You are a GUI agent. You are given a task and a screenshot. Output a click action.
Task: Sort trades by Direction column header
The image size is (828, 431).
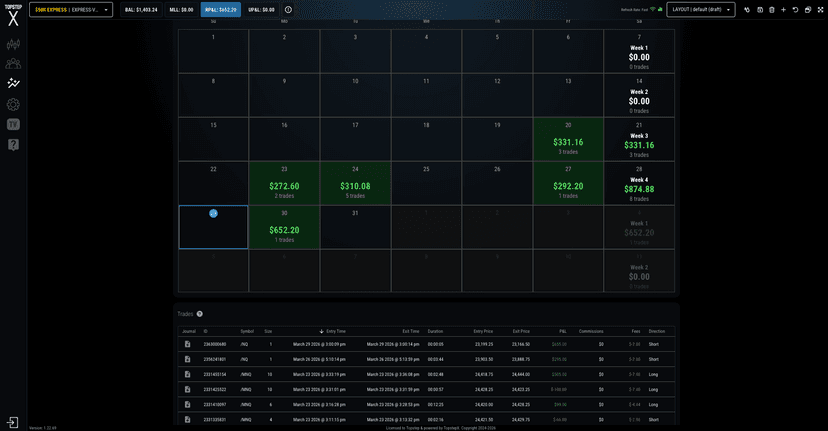point(657,331)
